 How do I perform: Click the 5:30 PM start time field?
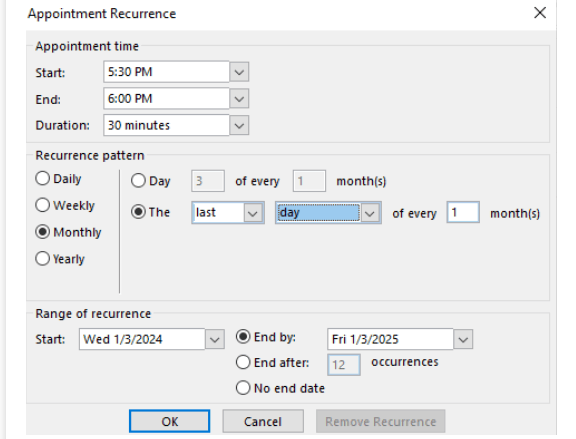166,72
